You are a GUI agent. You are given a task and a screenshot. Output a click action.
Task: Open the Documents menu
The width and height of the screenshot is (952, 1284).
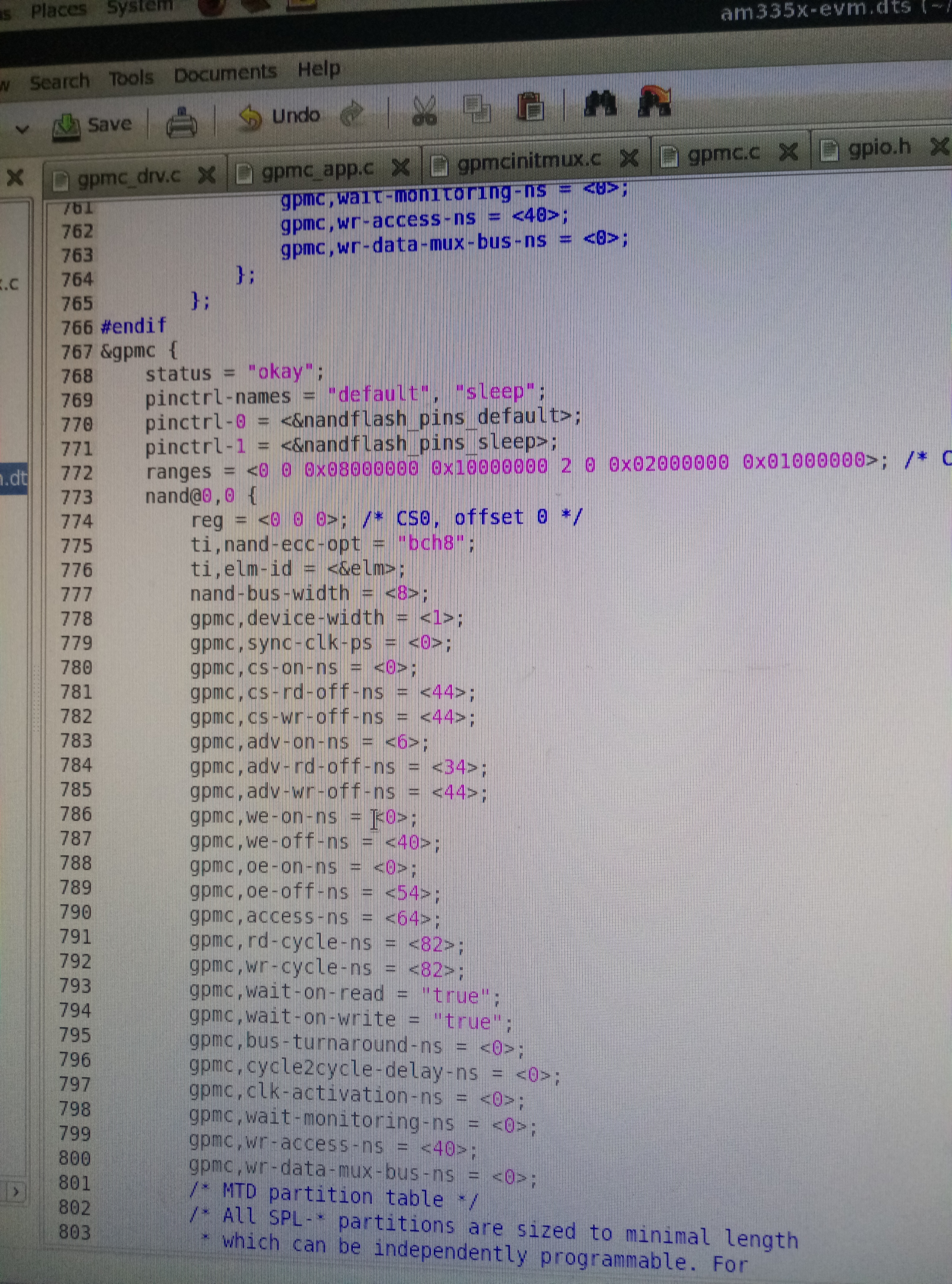coord(225,73)
